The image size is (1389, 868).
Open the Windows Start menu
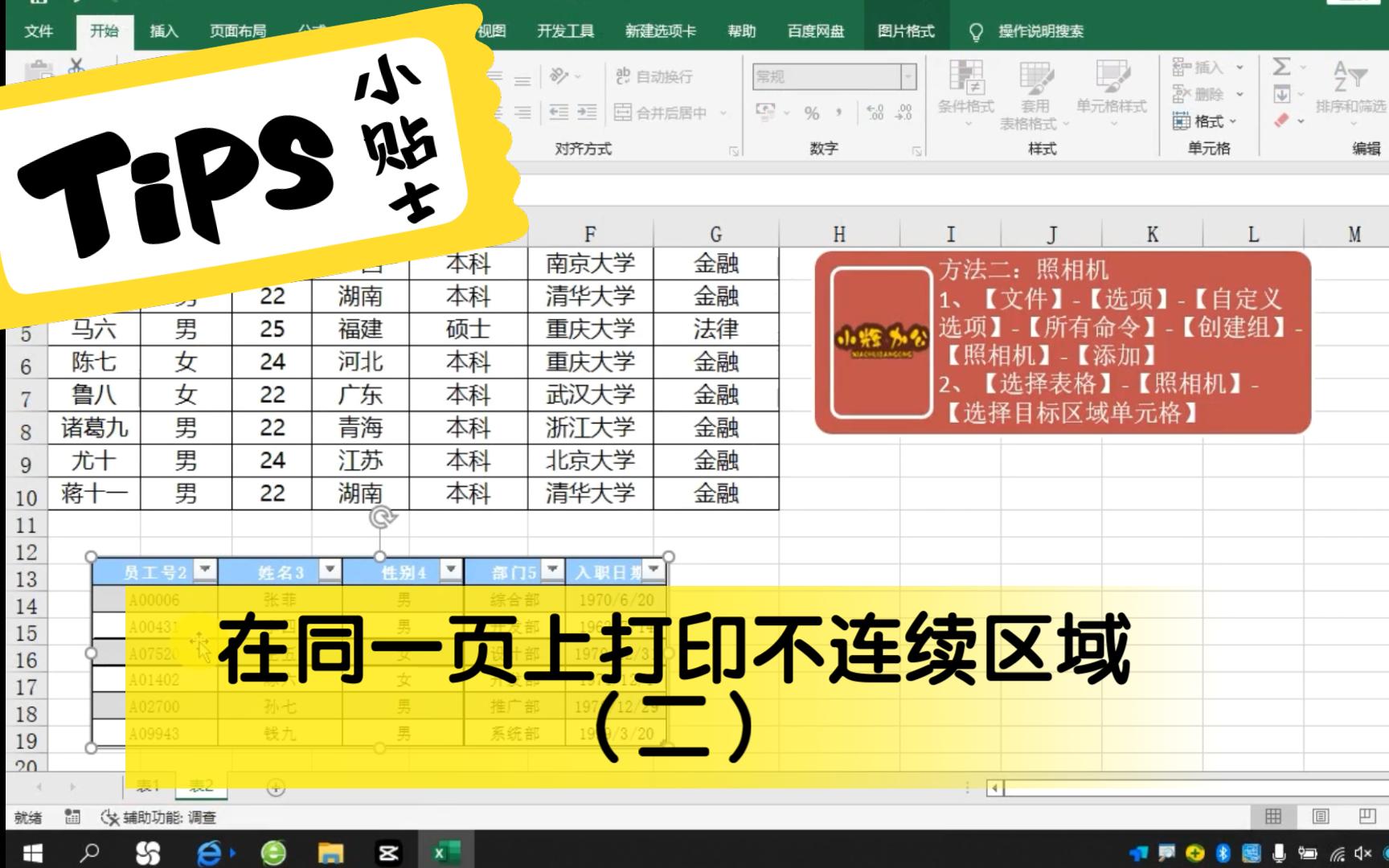click(x=31, y=852)
